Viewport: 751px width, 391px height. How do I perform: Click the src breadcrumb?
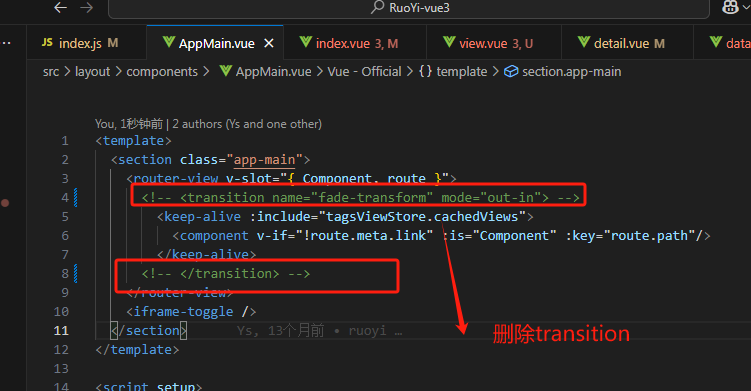(x=51, y=72)
